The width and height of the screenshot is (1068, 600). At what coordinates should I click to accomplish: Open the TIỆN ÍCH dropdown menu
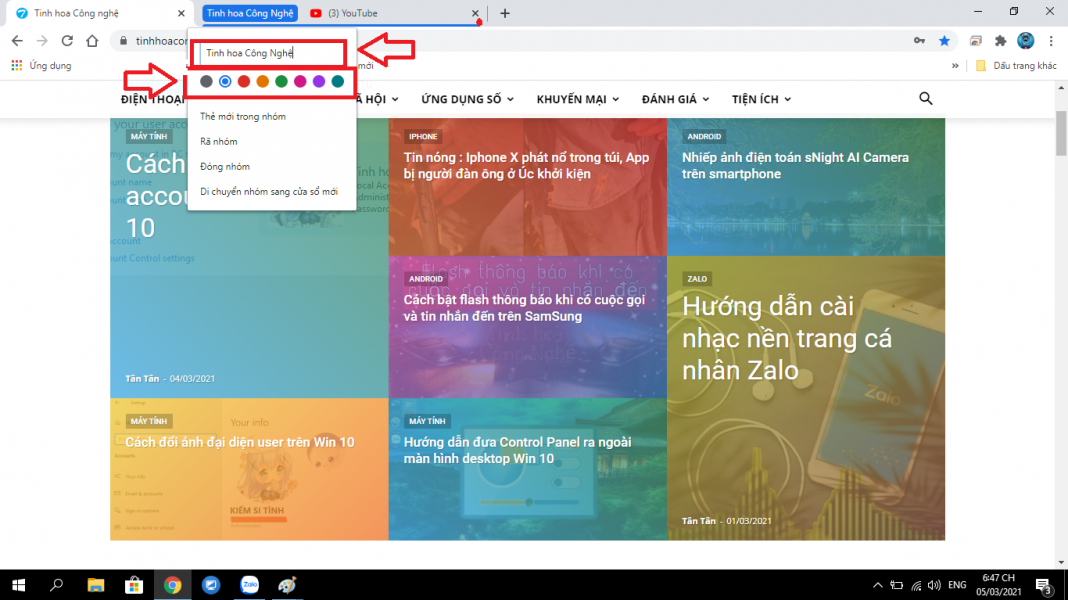point(761,99)
